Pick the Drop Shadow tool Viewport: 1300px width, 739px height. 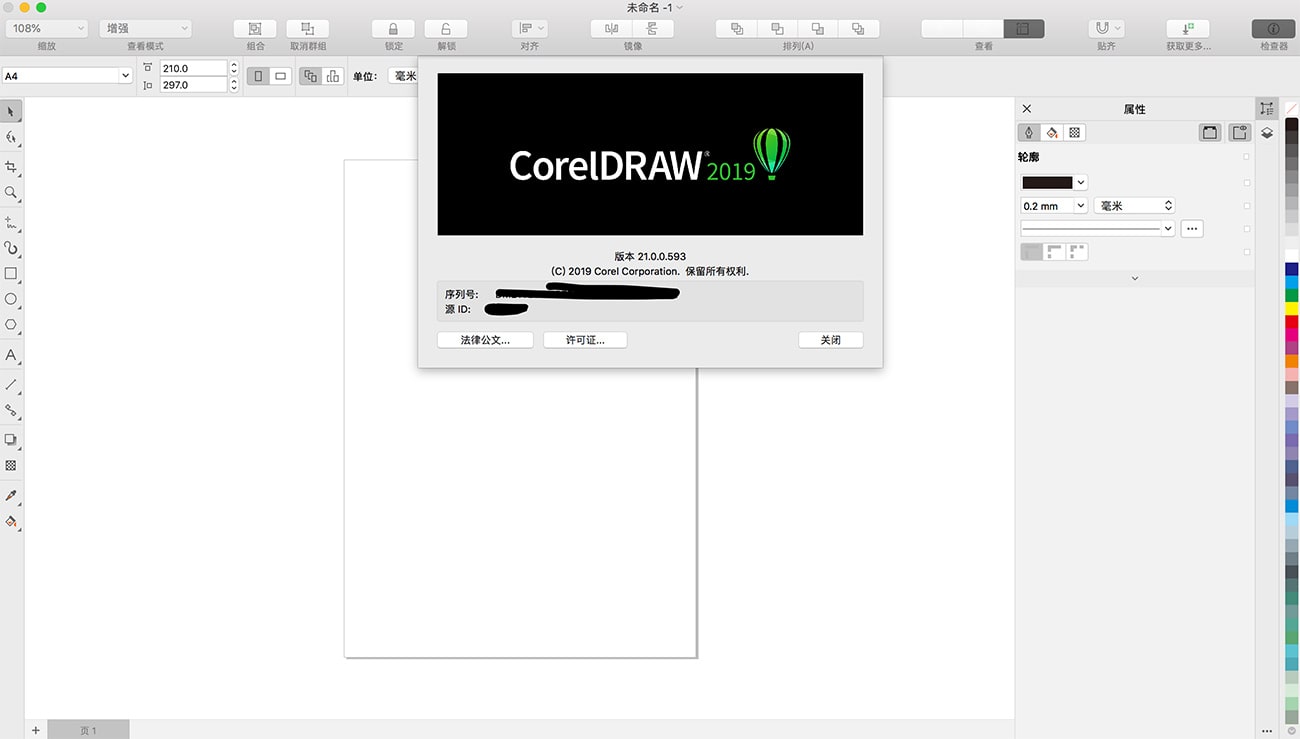(x=11, y=439)
